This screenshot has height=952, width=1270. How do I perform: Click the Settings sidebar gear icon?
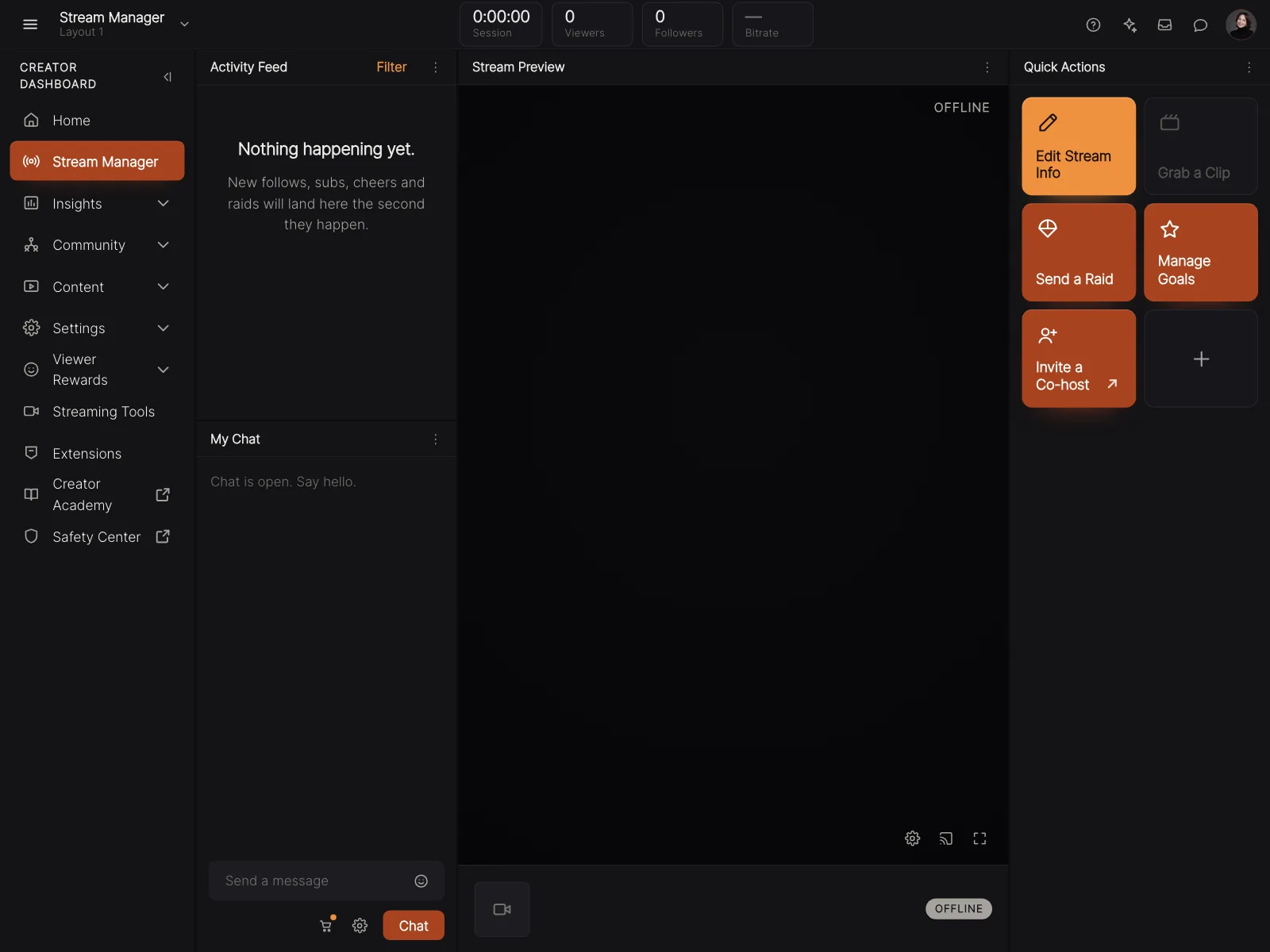[x=31, y=328]
